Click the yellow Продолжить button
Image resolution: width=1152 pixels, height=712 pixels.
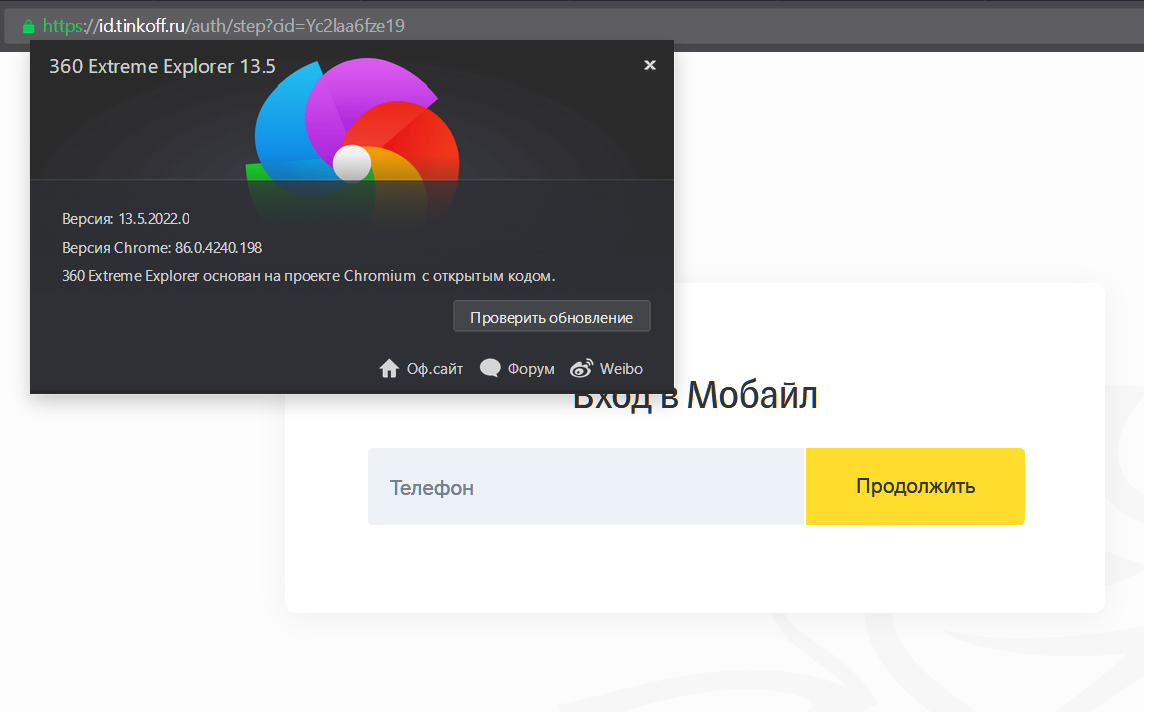tap(915, 486)
